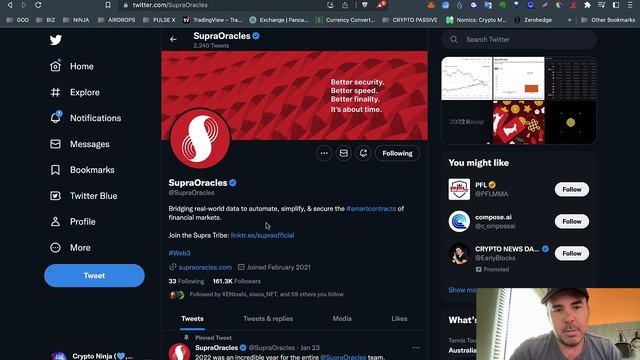The height and width of the screenshot is (360, 640).
Task: Follow the PFL account
Action: tap(571, 189)
